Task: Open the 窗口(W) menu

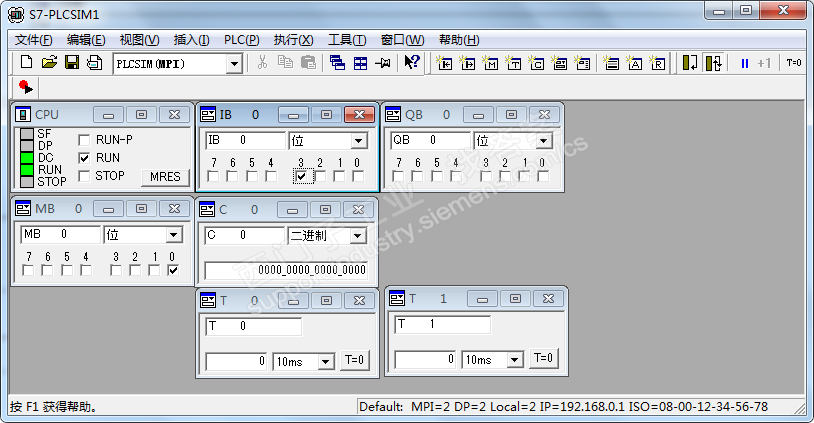Action: [402, 40]
